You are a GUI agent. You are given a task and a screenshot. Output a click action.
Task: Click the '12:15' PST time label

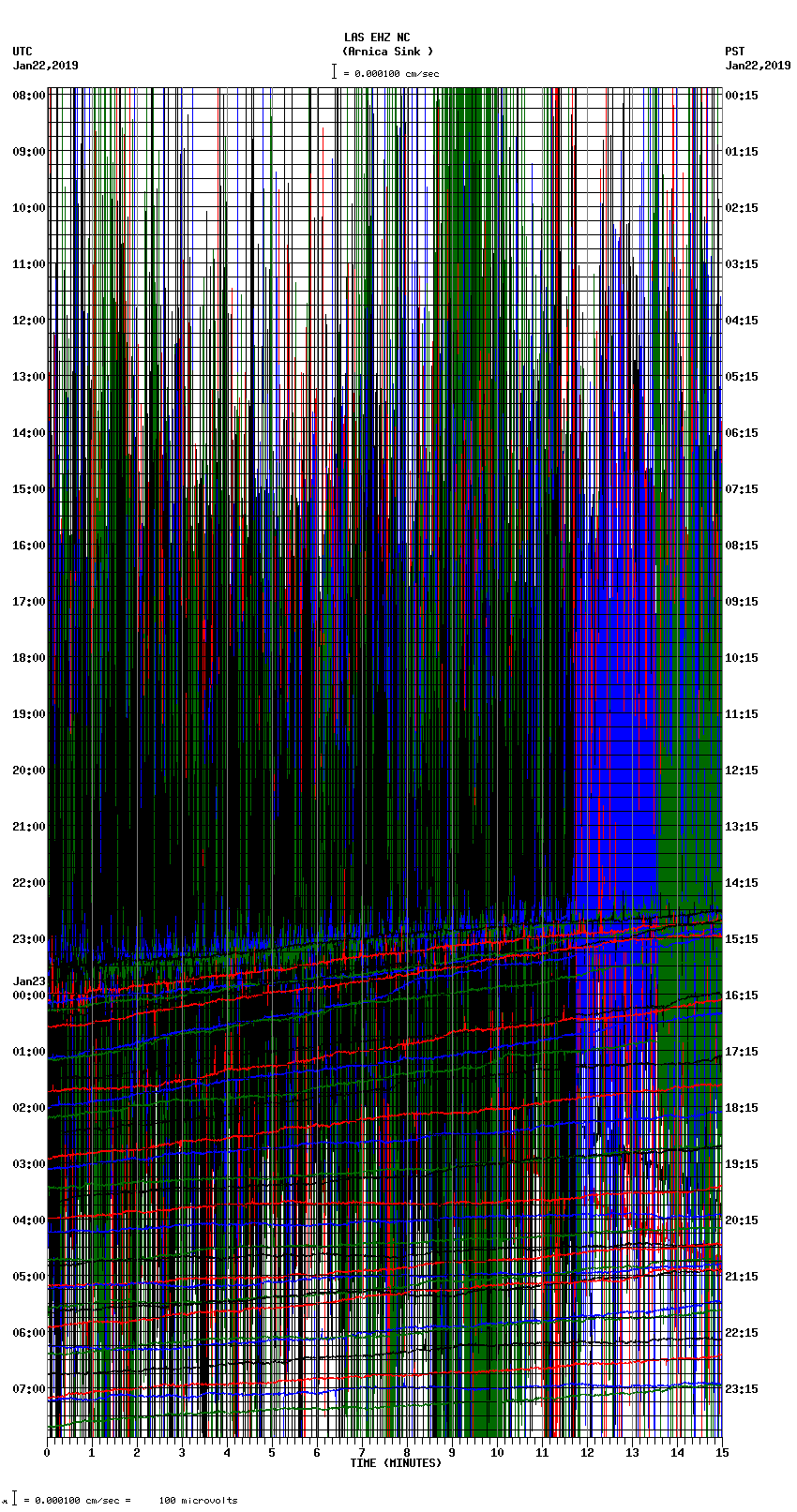coord(742,771)
